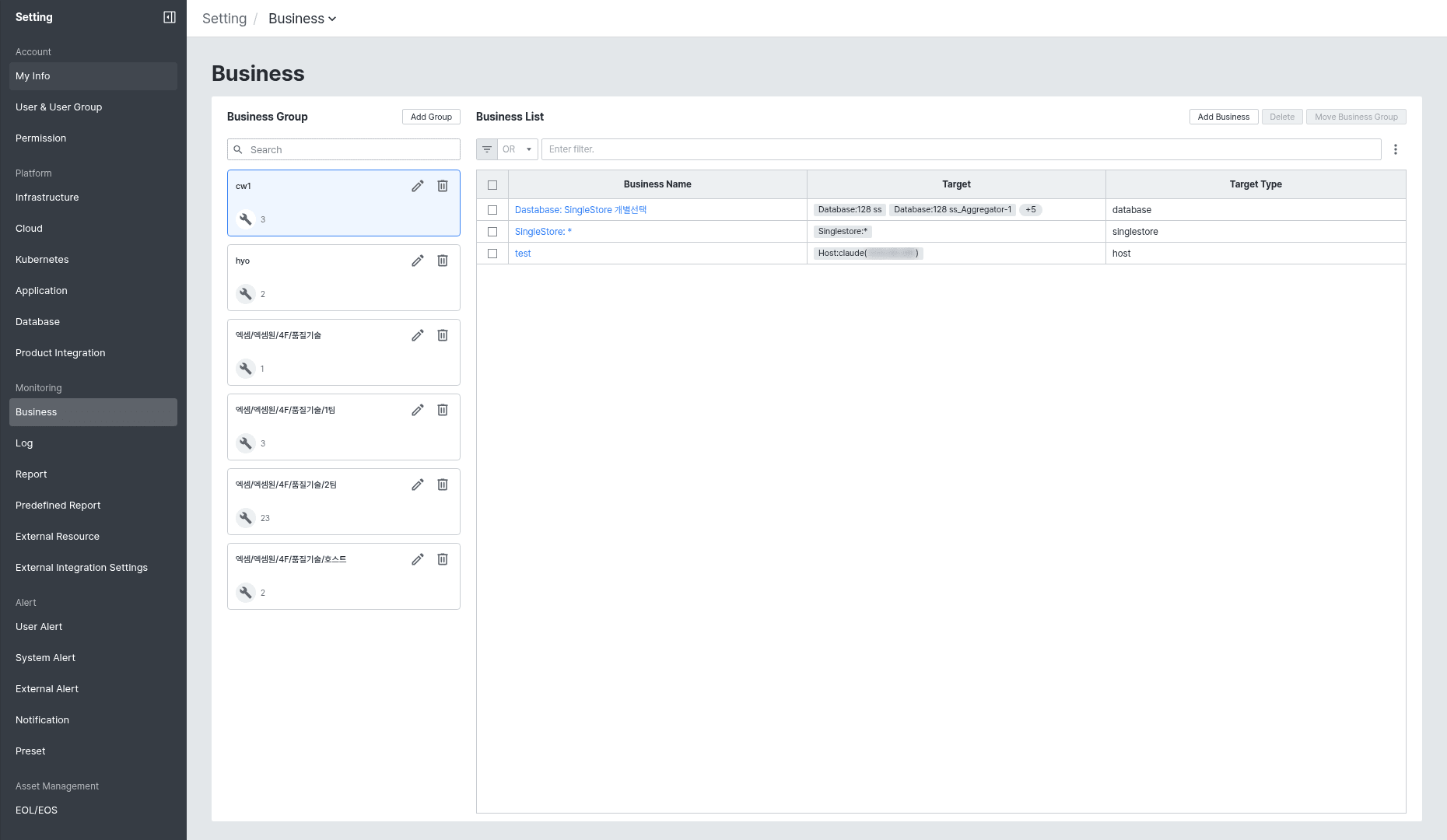The width and height of the screenshot is (1447, 840).
Task: Edit the hyo business group
Action: (x=418, y=261)
